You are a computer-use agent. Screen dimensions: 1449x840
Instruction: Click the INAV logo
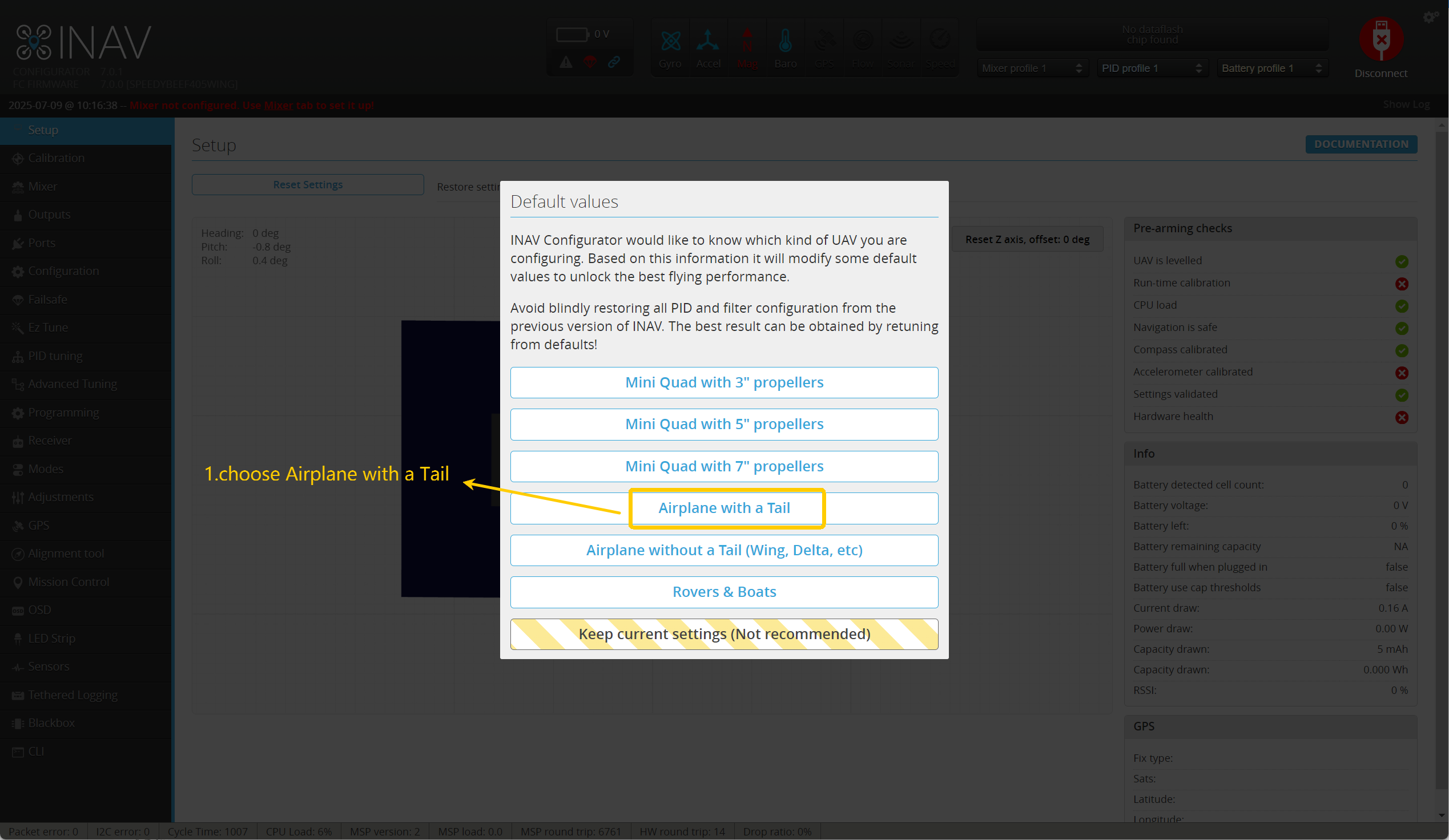[x=83, y=42]
